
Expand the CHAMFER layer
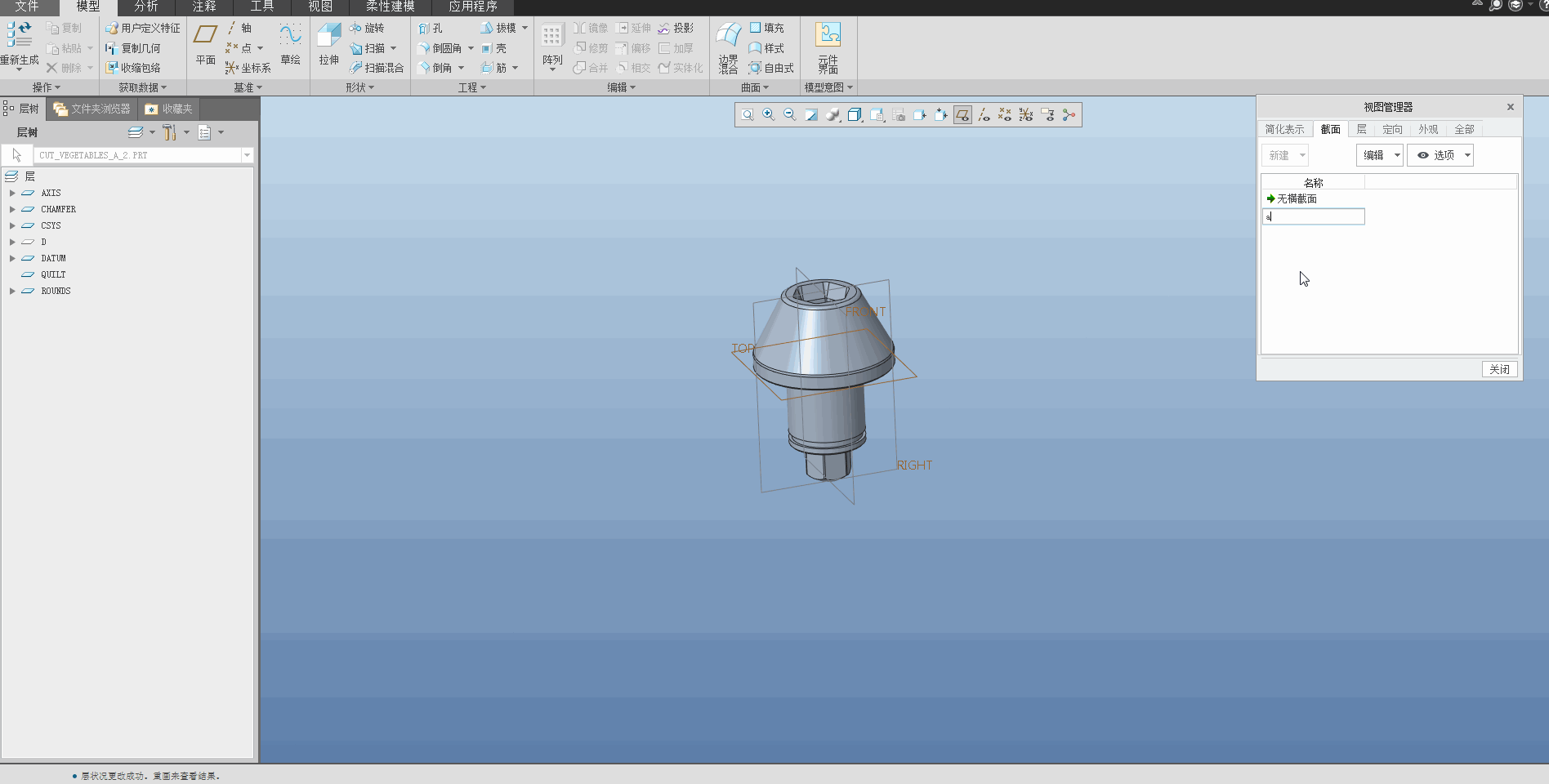pyautogui.click(x=12, y=210)
